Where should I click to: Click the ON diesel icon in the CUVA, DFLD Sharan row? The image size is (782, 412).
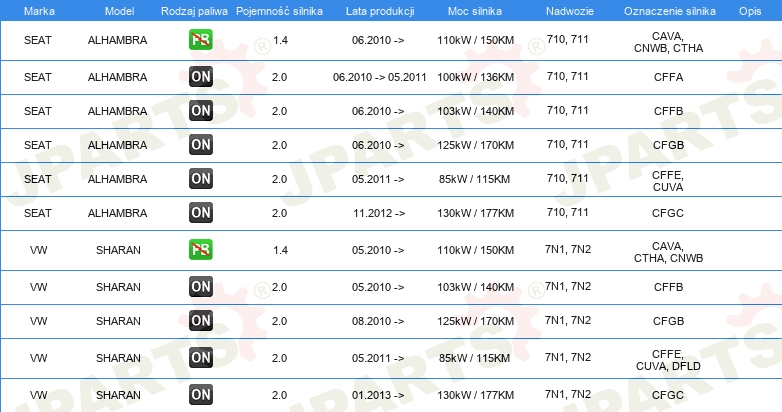click(200, 358)
